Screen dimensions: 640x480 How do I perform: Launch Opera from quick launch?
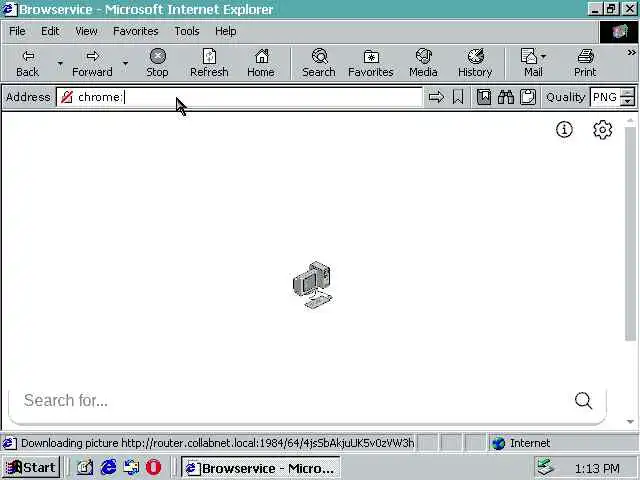click(153, 467)
